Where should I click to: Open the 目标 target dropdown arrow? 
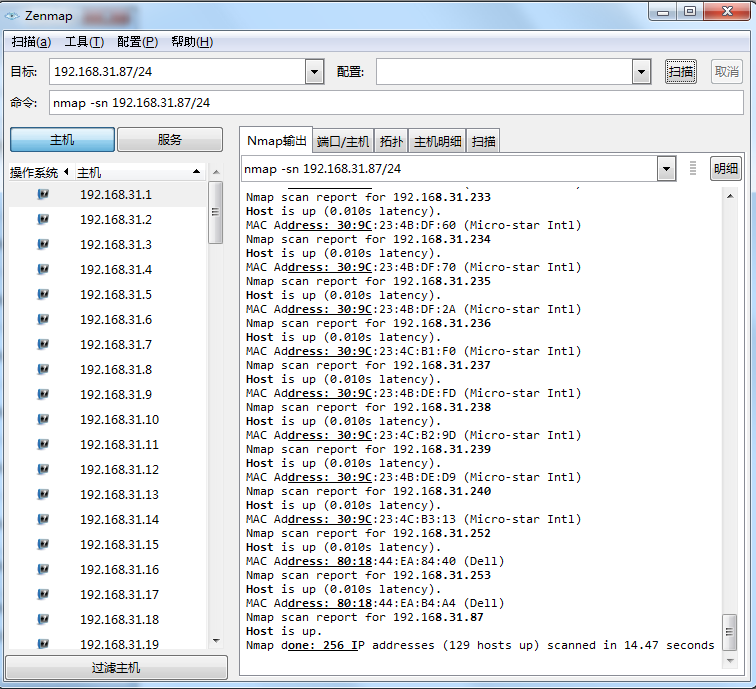pyautogui.click(x=314, y=72)
